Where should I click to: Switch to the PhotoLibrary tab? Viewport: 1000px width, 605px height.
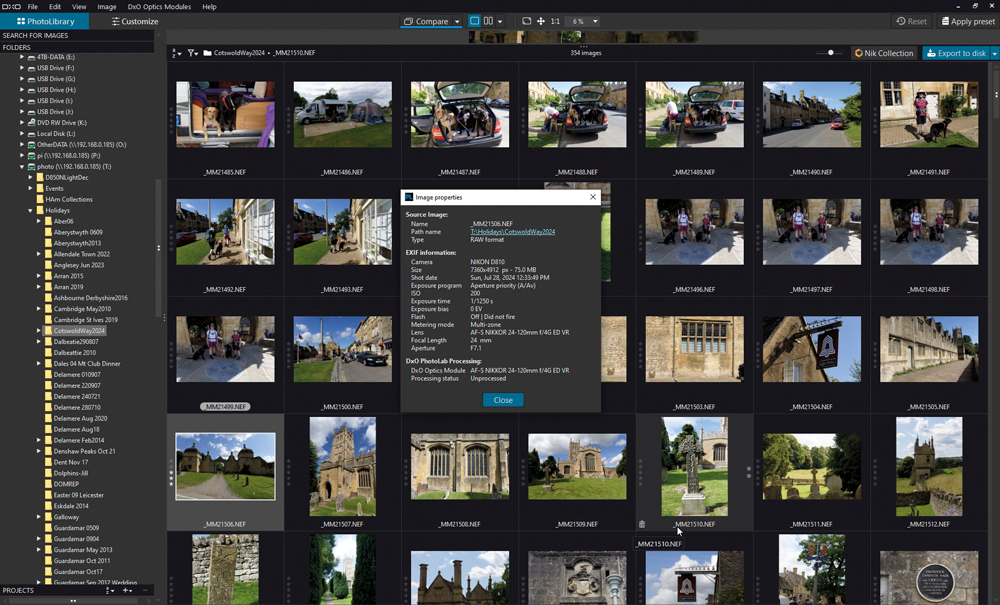coord(45,21)
